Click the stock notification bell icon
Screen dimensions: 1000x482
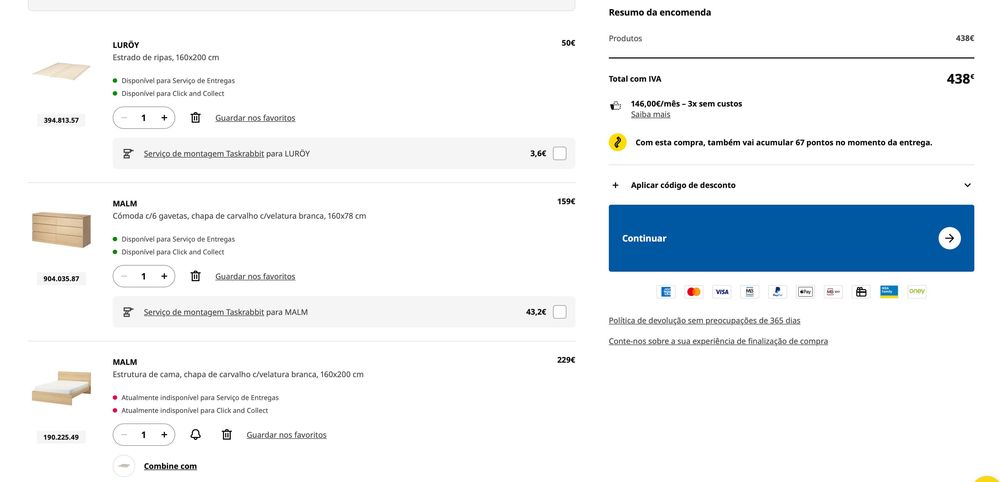click(195, 435)
